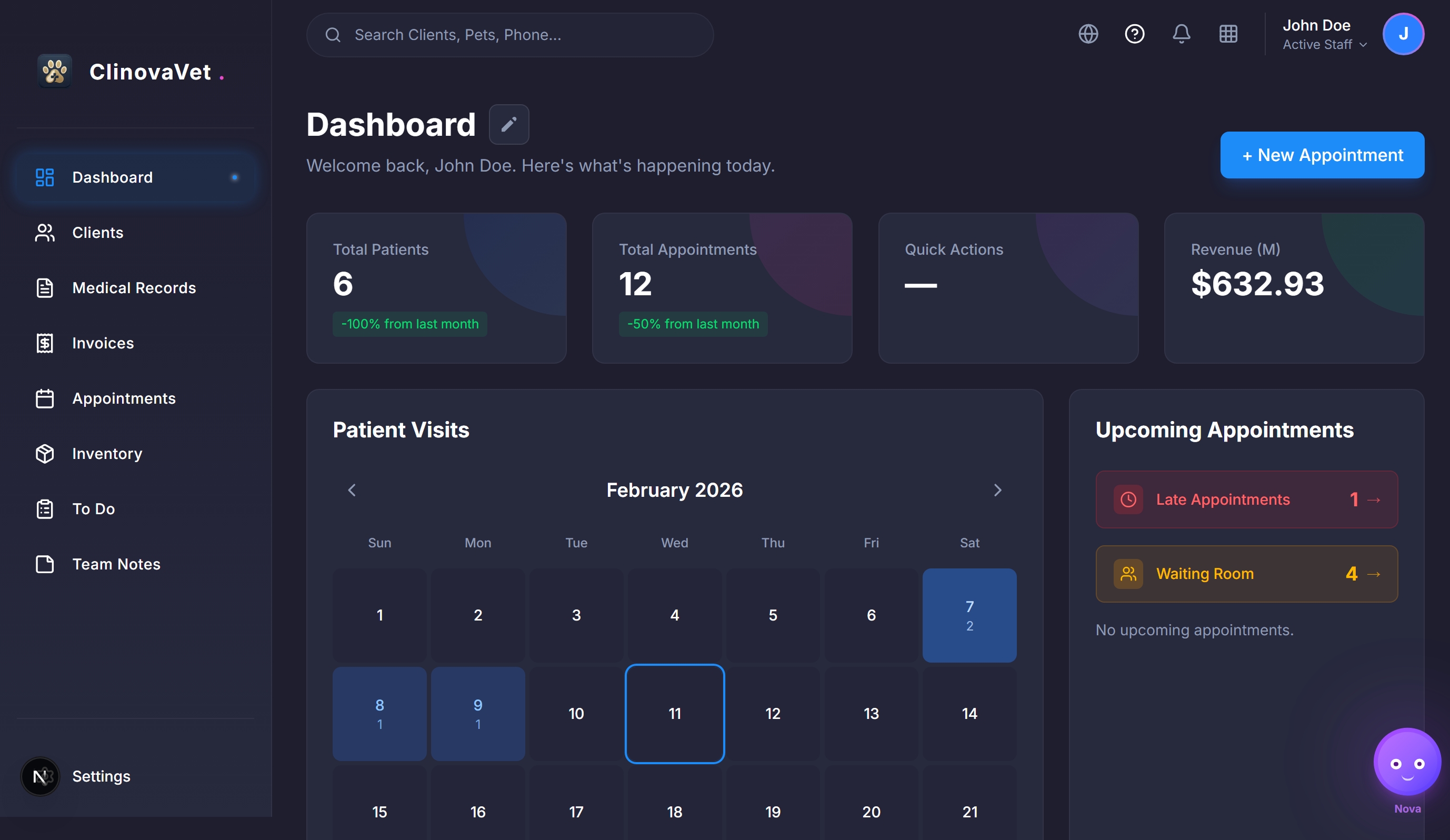Select the Clients section icon in sidebar

pos(45,233)
